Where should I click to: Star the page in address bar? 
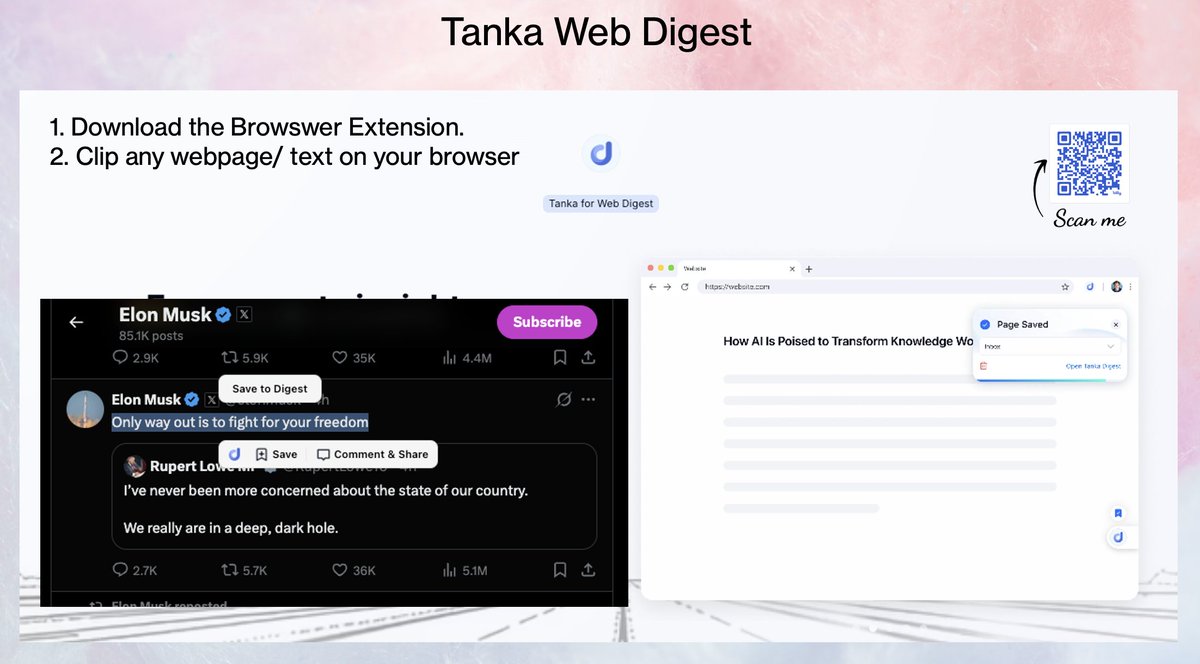click(x=1065, y=287)
